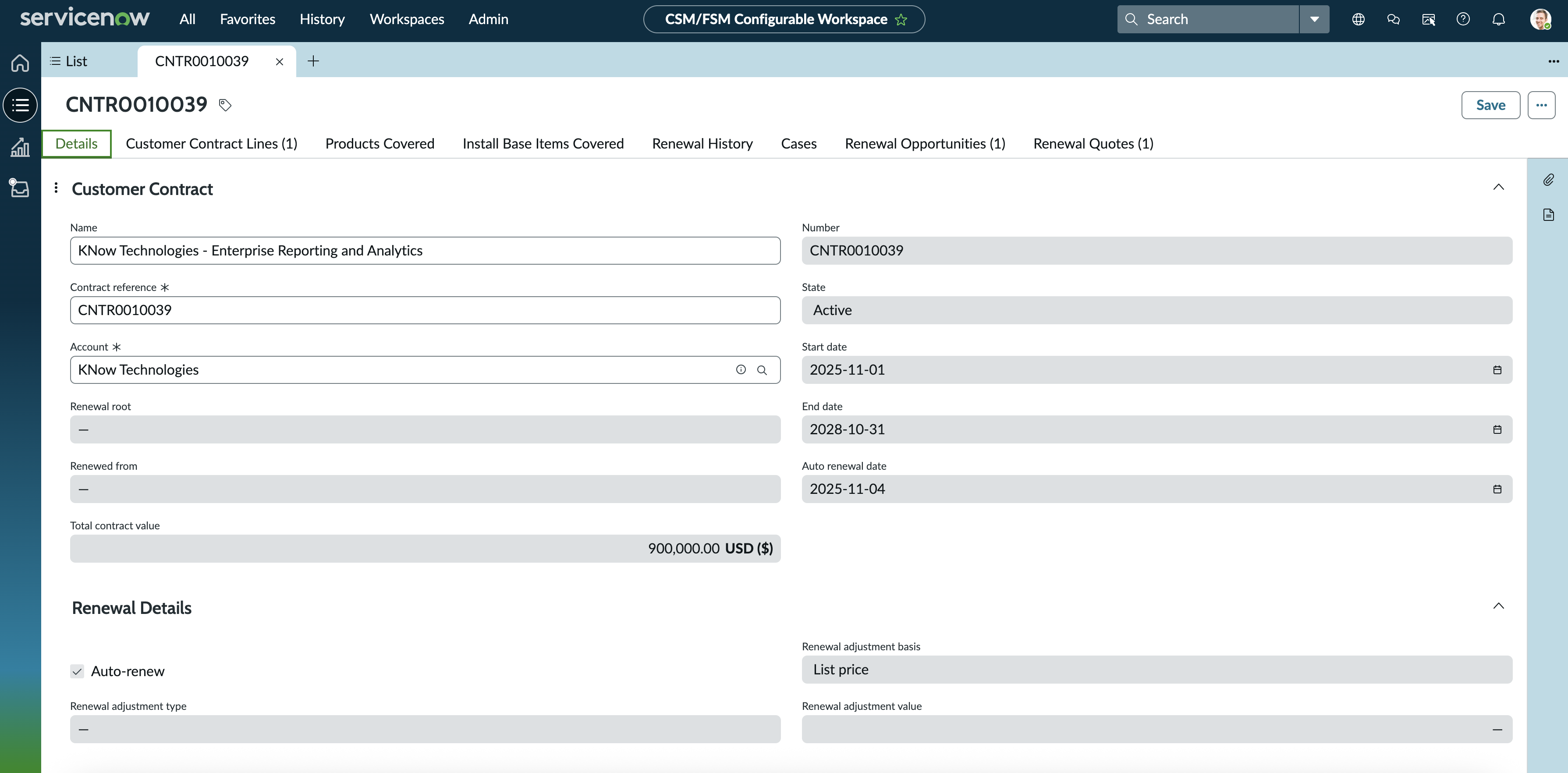
Task: Click the Renewal root field
Action: [x=425, y=430]
